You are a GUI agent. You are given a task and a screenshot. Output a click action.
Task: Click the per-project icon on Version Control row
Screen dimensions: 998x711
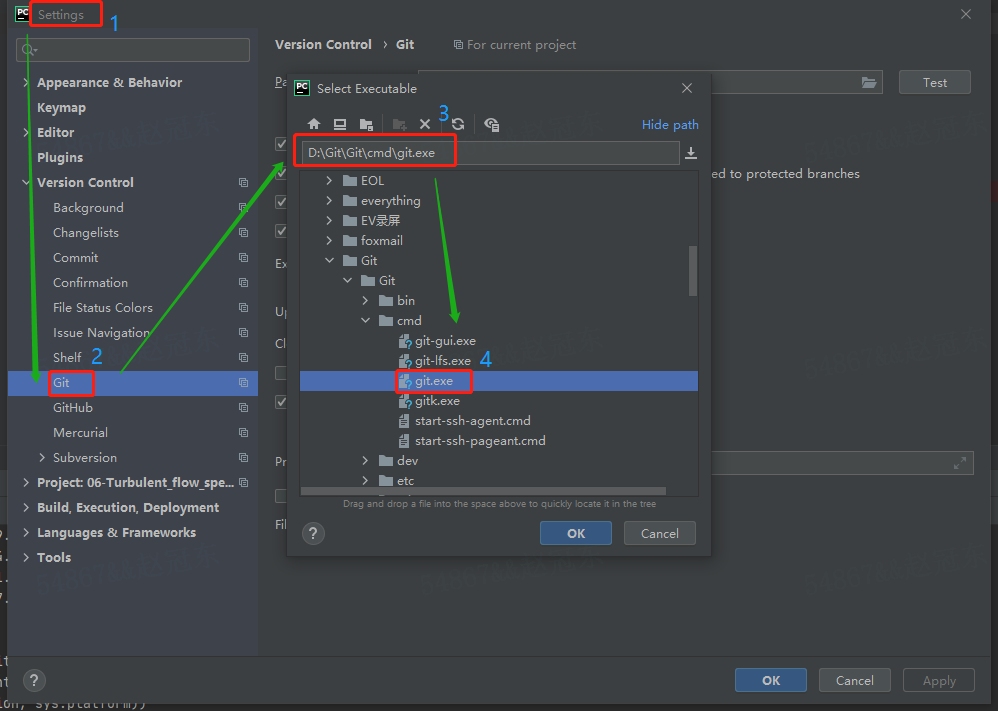tap(243, 183)
